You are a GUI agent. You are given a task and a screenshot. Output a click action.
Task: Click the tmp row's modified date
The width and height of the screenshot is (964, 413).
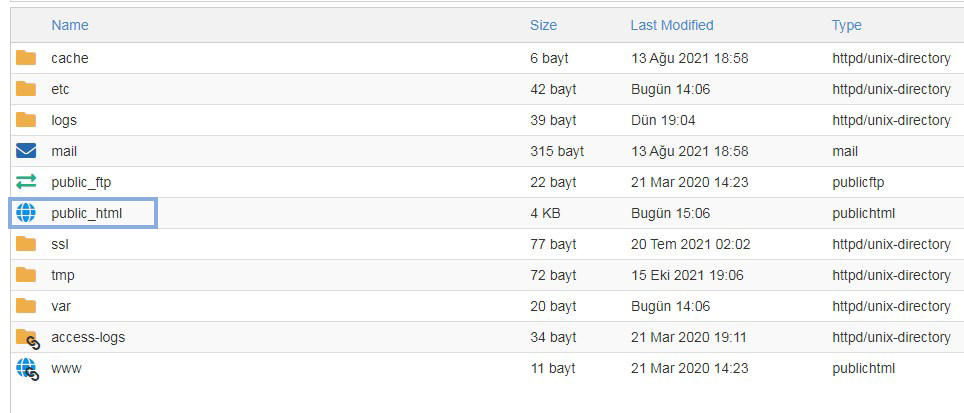coord(687,275)
